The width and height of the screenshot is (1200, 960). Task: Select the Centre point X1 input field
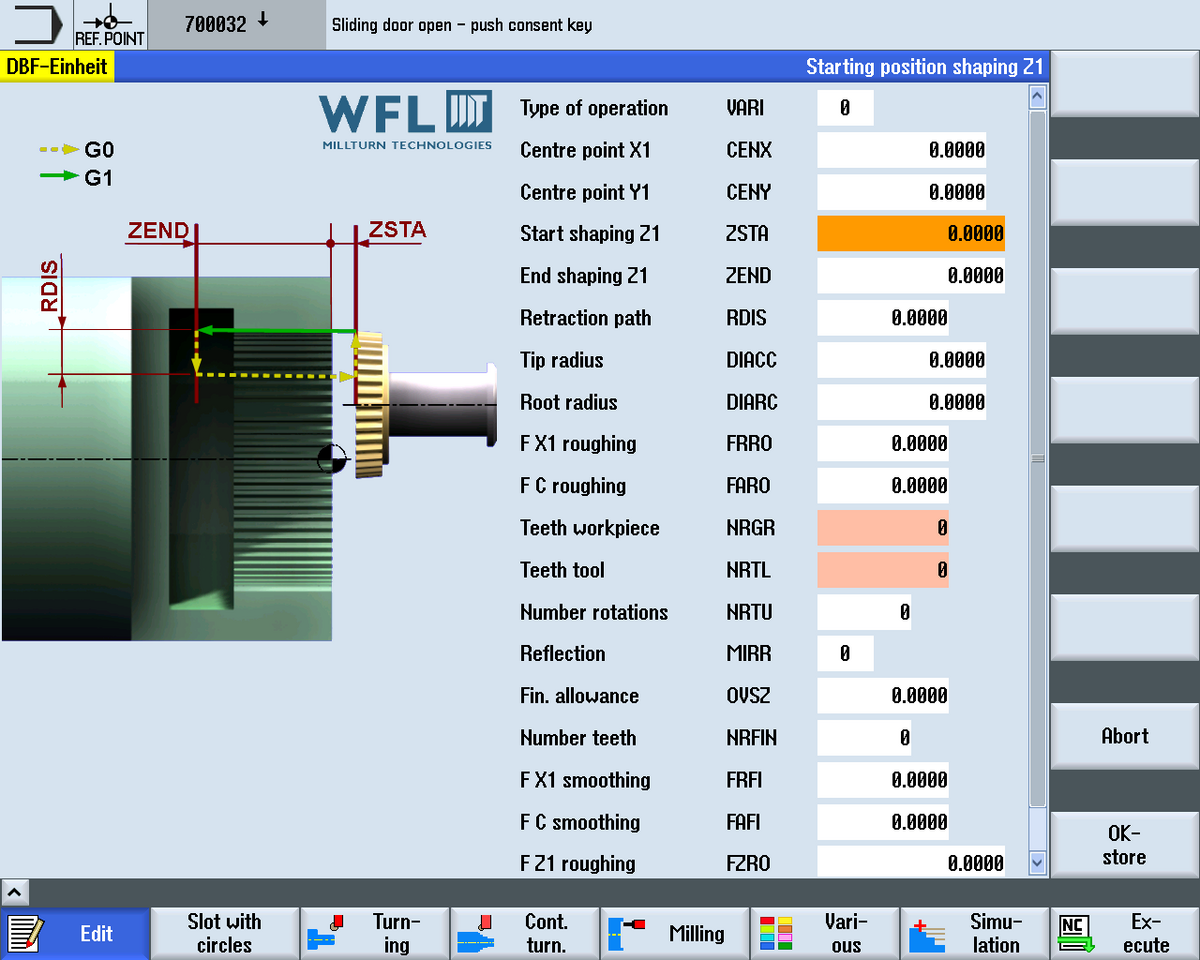point(901,150)
